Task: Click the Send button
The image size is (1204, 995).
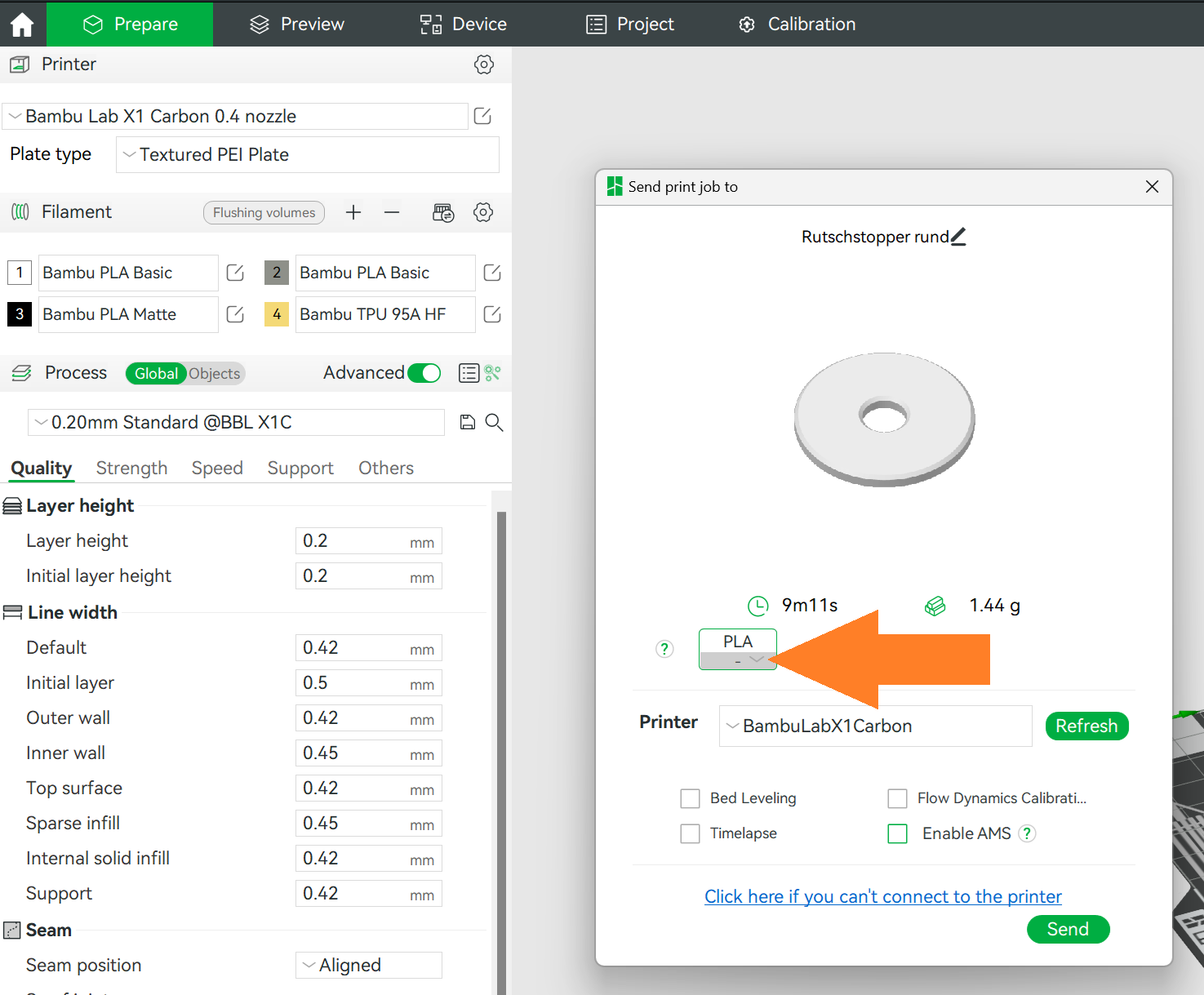Action: click(x=1068, y=929)
